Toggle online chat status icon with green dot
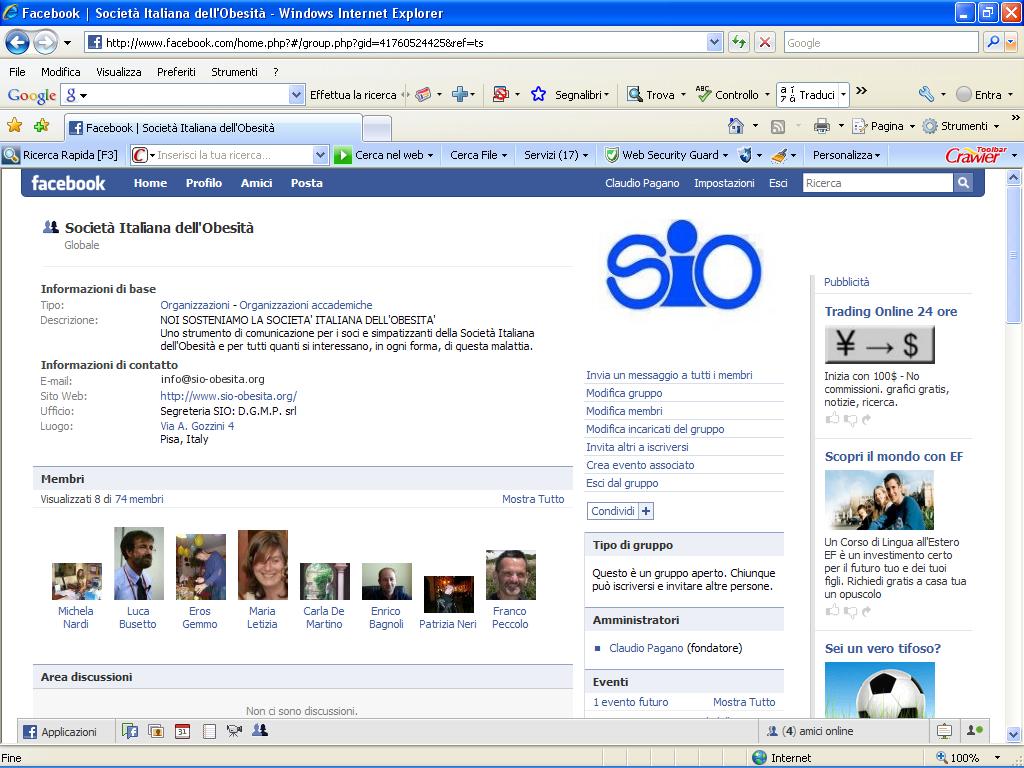1024x768 pixels. click(x=975, y=731)
